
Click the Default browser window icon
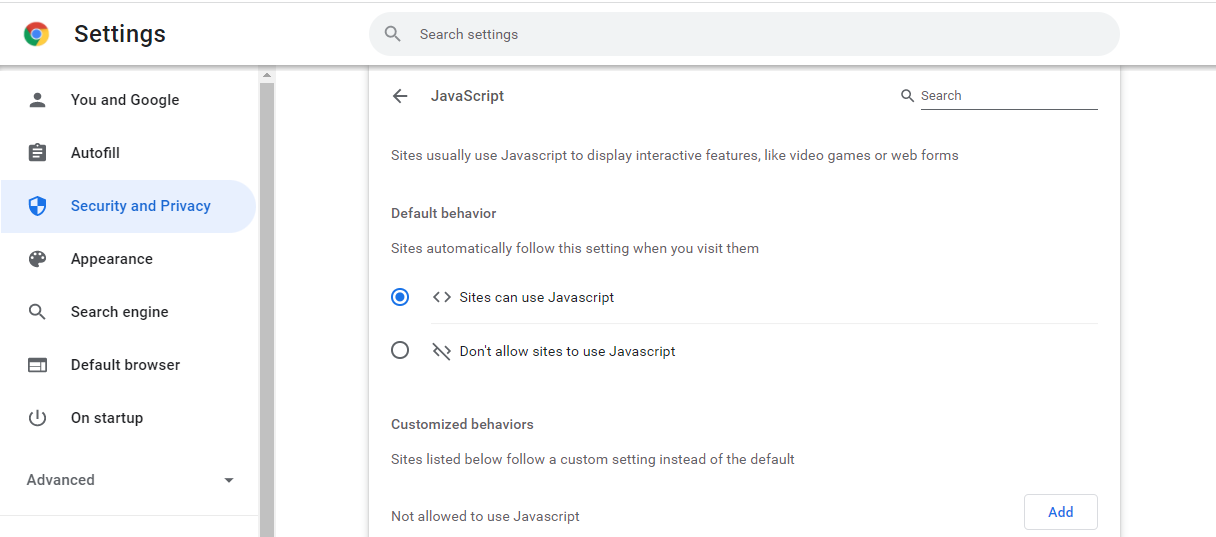click(x=37, y=365)
